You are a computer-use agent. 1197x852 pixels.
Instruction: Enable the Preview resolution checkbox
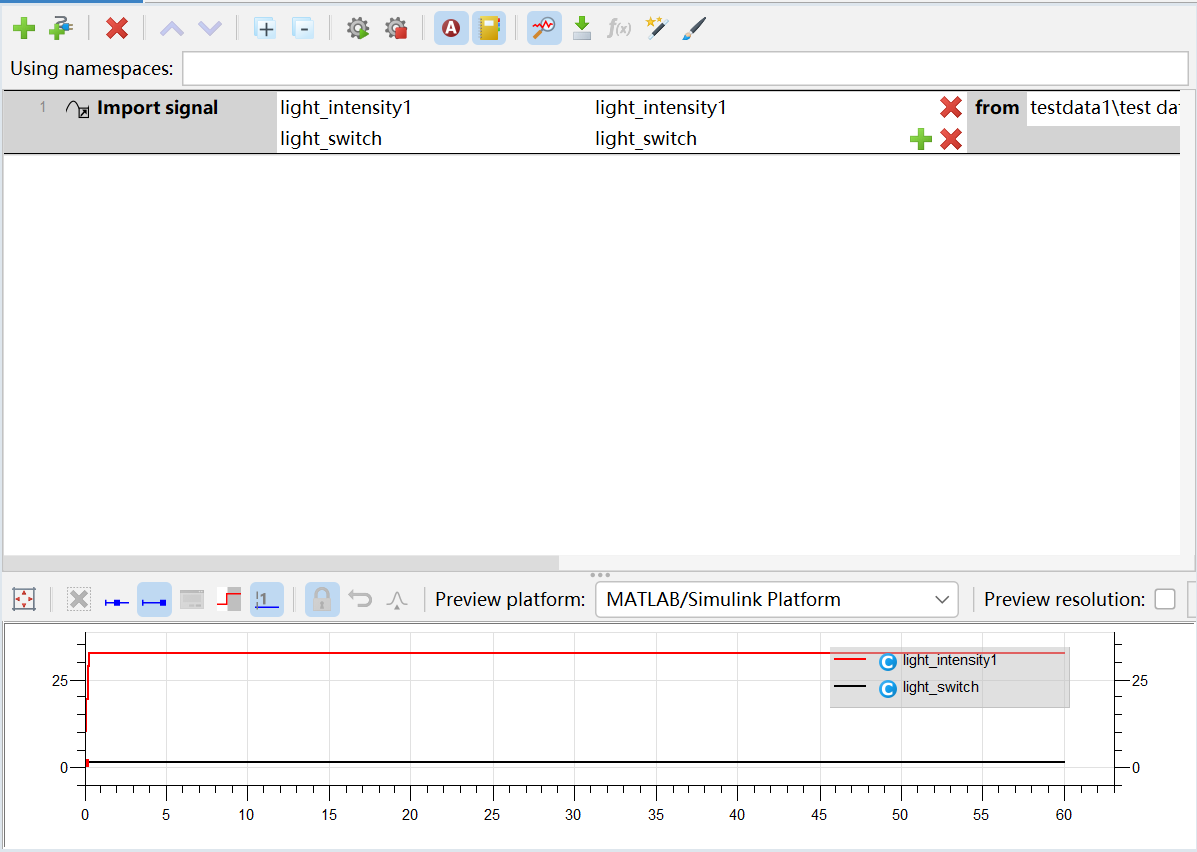[1165, 599]
